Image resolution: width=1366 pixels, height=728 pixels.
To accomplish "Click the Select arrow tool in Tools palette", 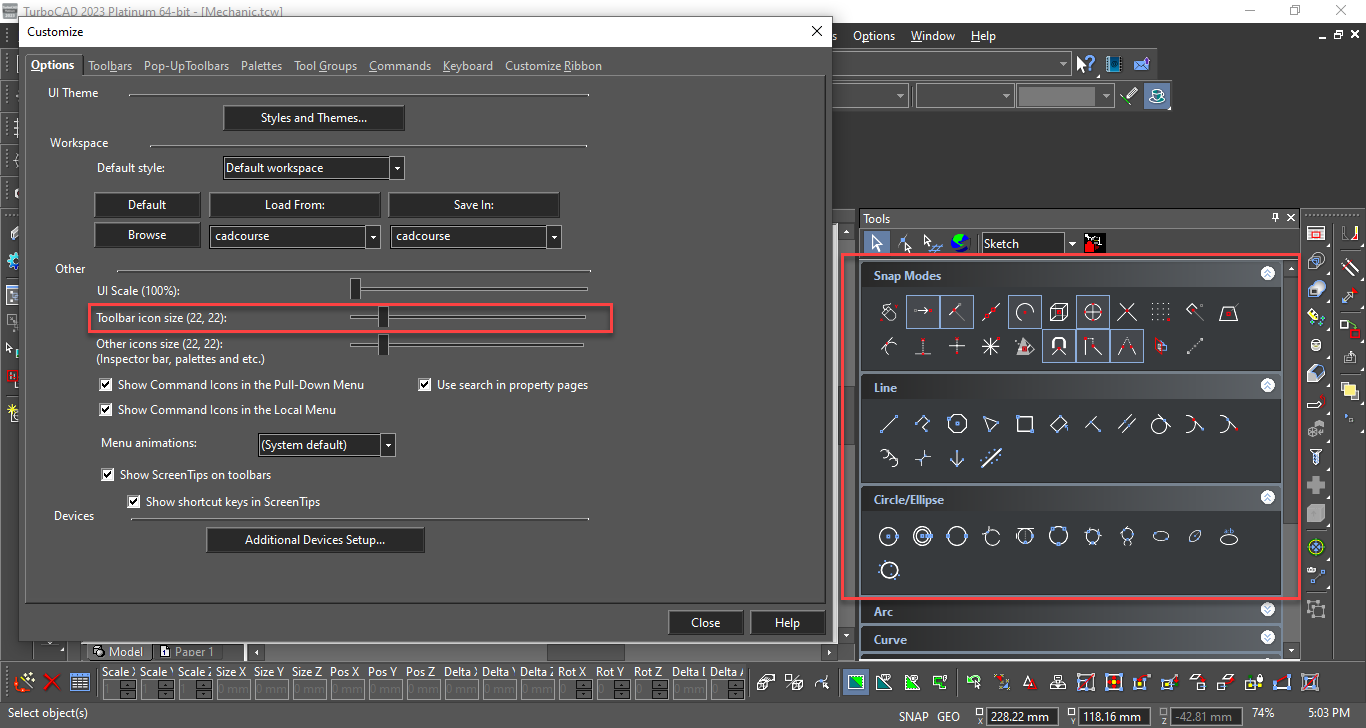I will pyautogui.click(x=876, y=243).
